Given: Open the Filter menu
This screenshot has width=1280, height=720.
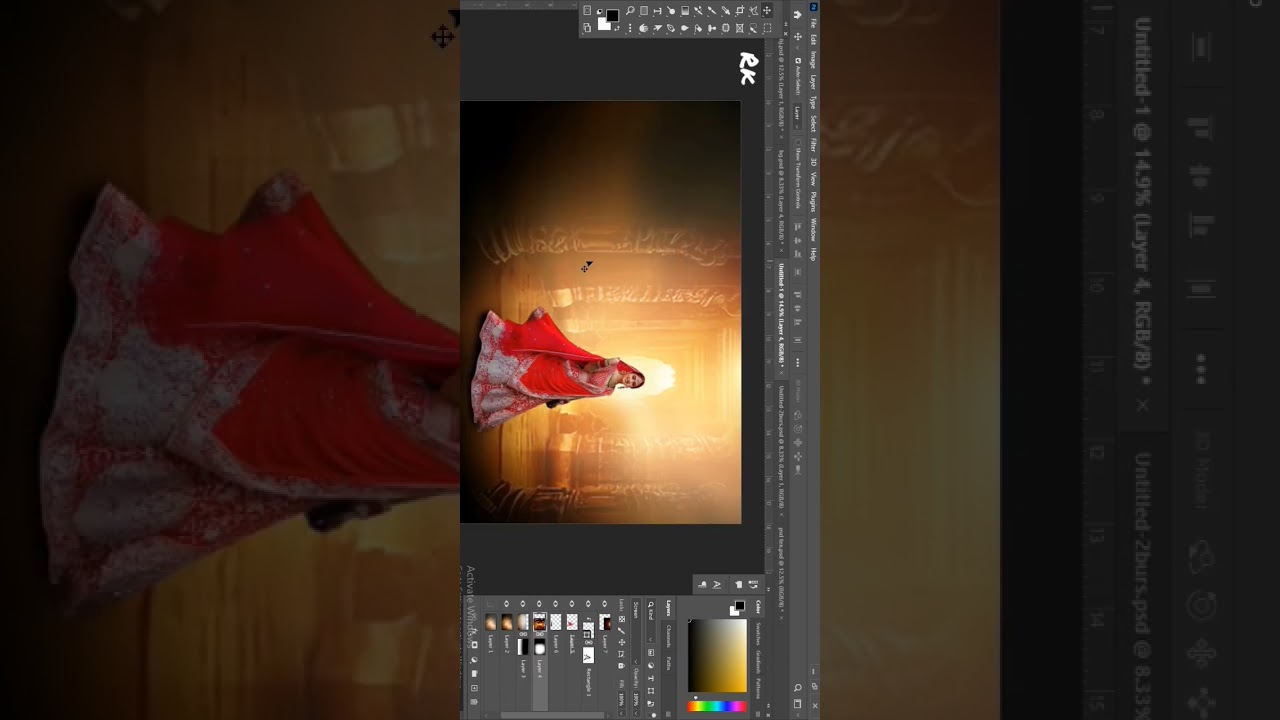Looking at the screenshot, I should pyautogui.click(x=814, y=144).
